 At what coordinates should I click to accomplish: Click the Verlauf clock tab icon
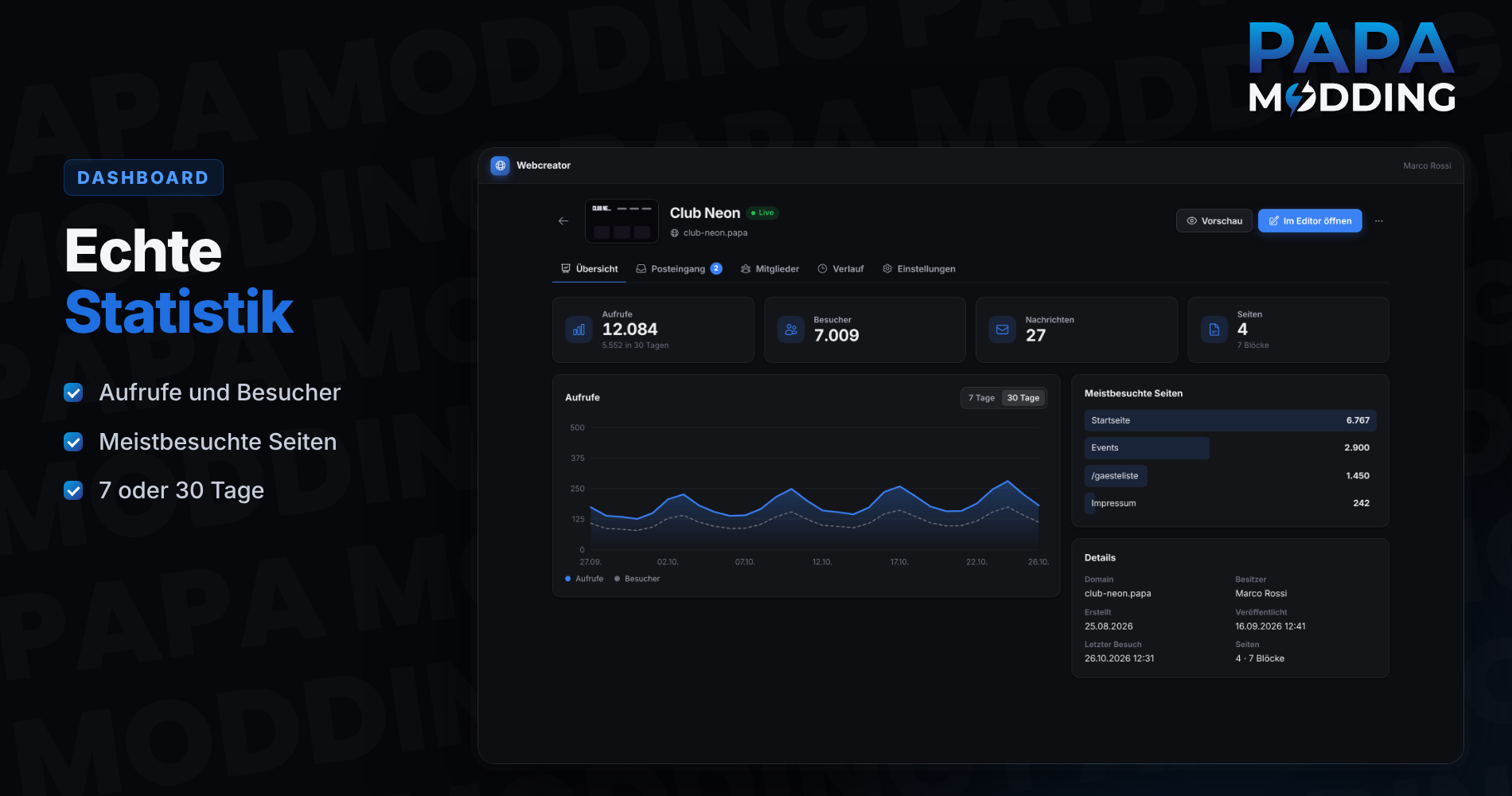pyautogui.click(x=822, y=269)
